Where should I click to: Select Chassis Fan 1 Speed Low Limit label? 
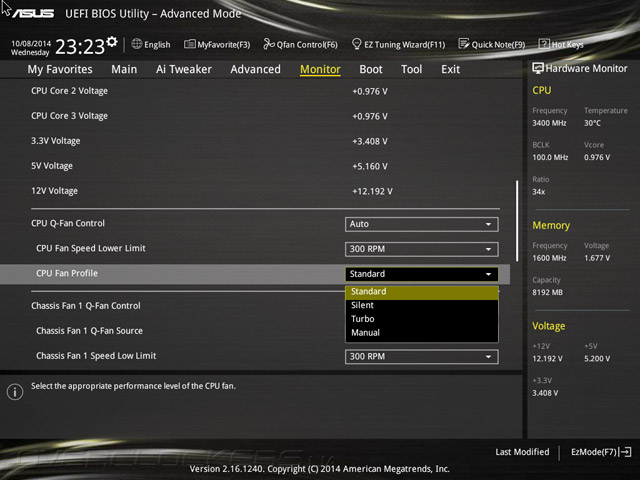[x=96, y=356]
